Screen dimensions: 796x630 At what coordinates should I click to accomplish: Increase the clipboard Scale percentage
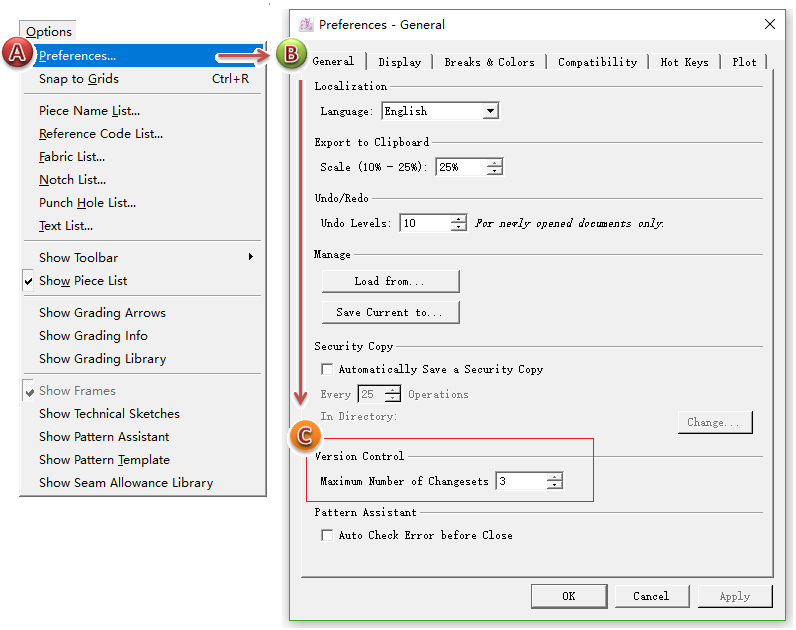coord(494,163)
